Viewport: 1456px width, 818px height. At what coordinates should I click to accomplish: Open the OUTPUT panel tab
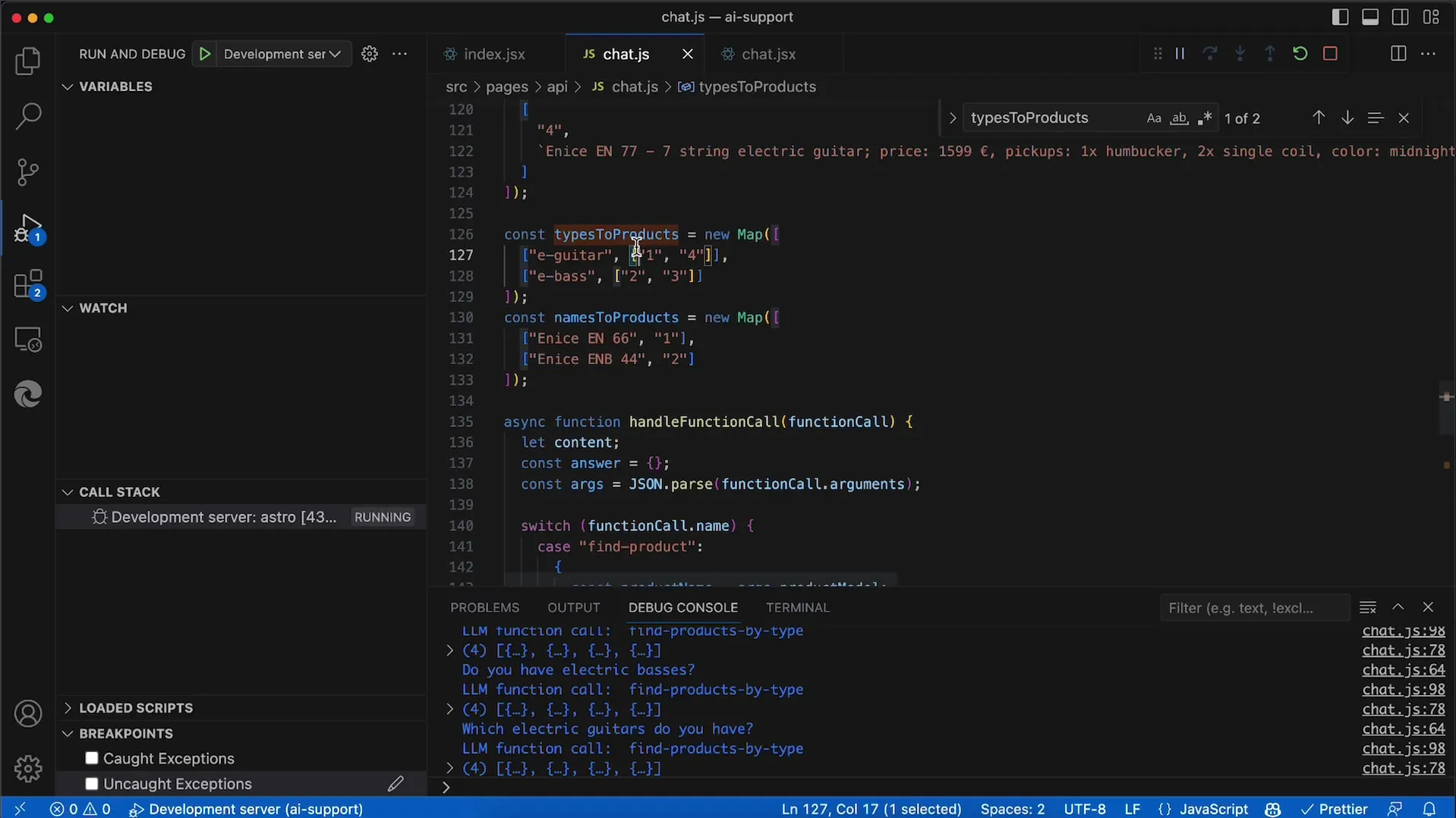tap(573, 608)
